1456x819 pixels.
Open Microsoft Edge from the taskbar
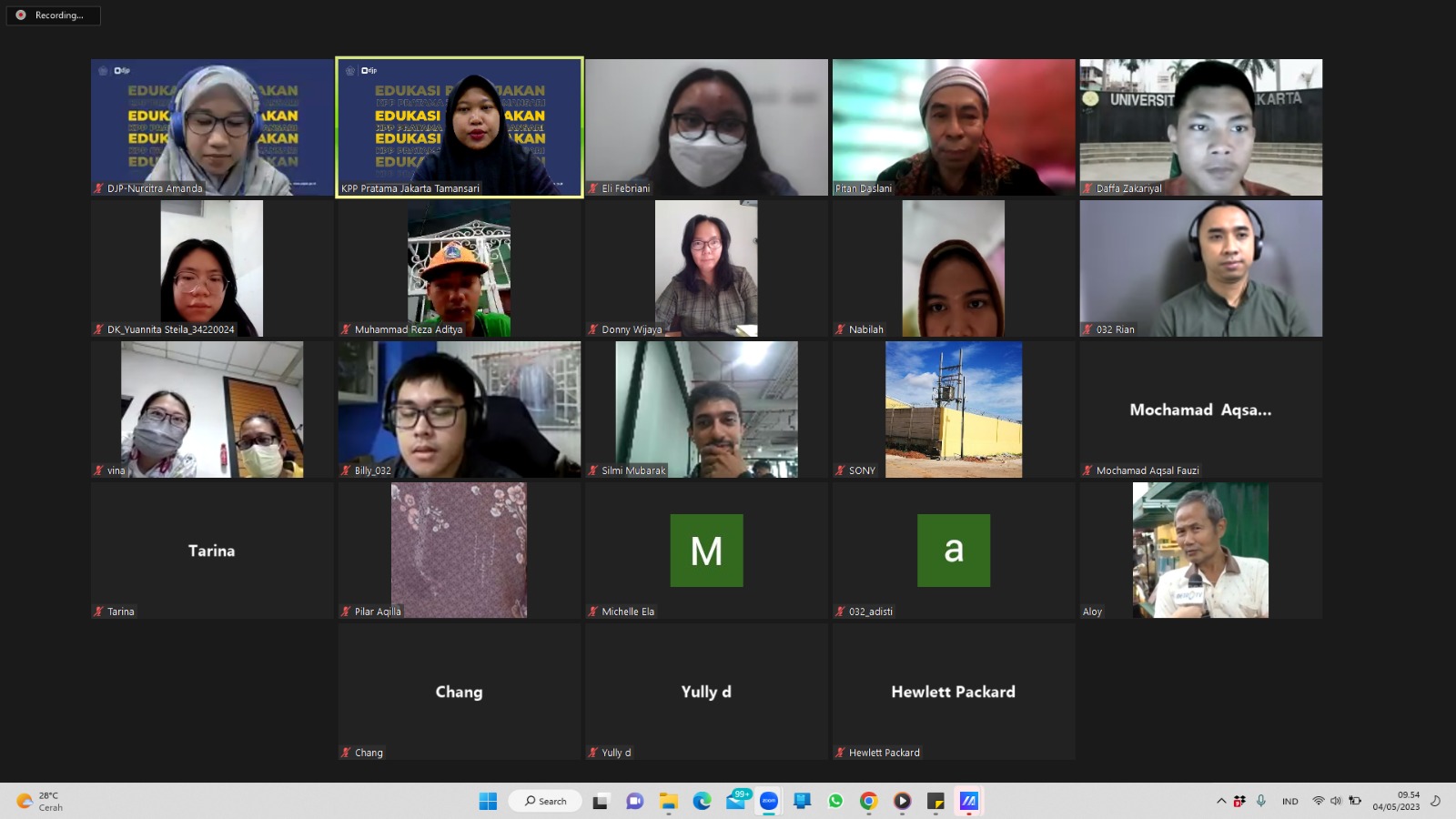pos(703,801)
